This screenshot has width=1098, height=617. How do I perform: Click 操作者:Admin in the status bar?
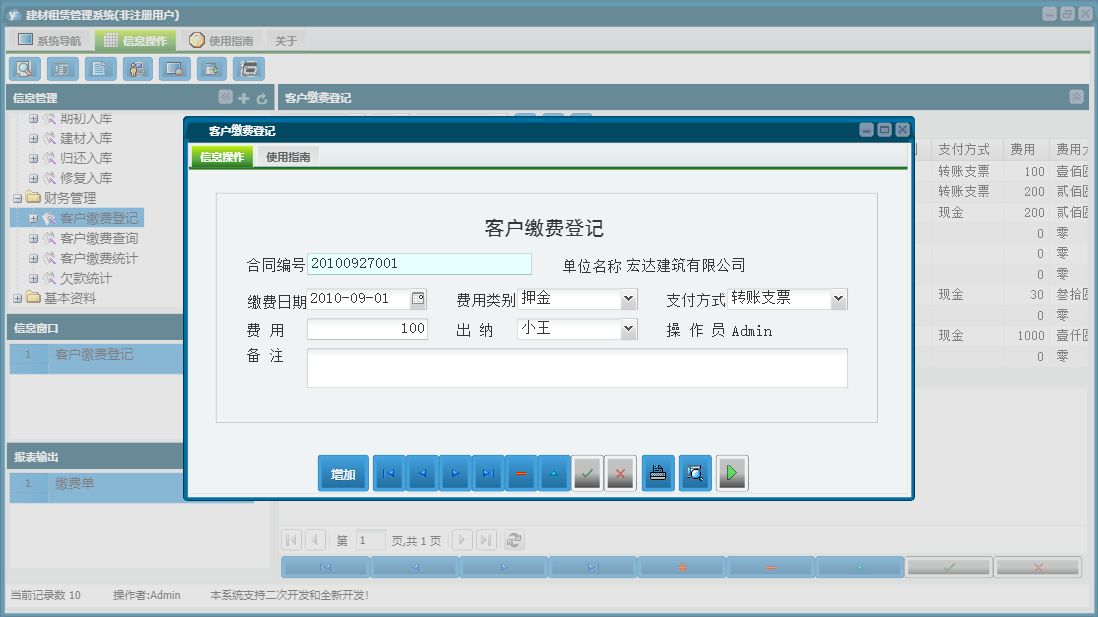click(x=147, y=595)
